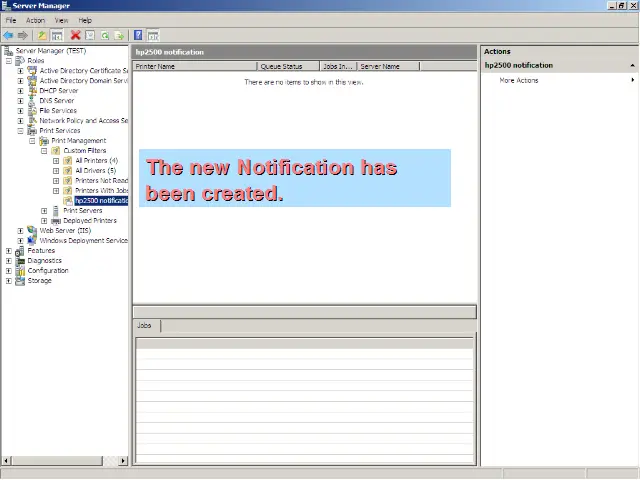Select Web Server (IIS) role
The image size is (640, 480).
click(64, 231)
